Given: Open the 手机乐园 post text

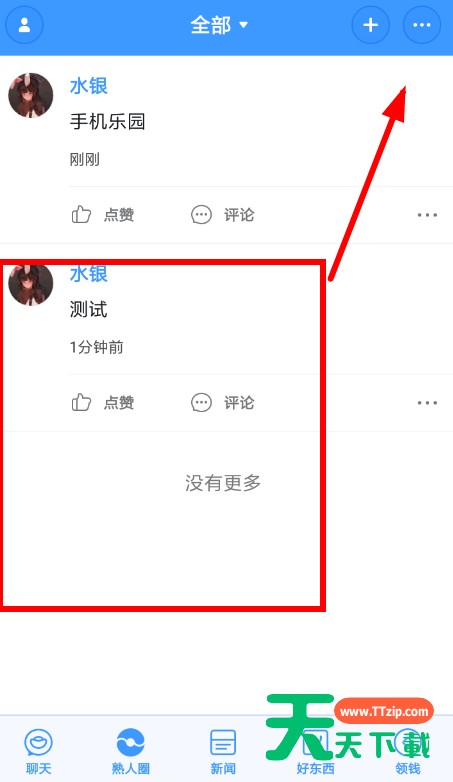Looking at the screenshot, I should tap(107, 121).
